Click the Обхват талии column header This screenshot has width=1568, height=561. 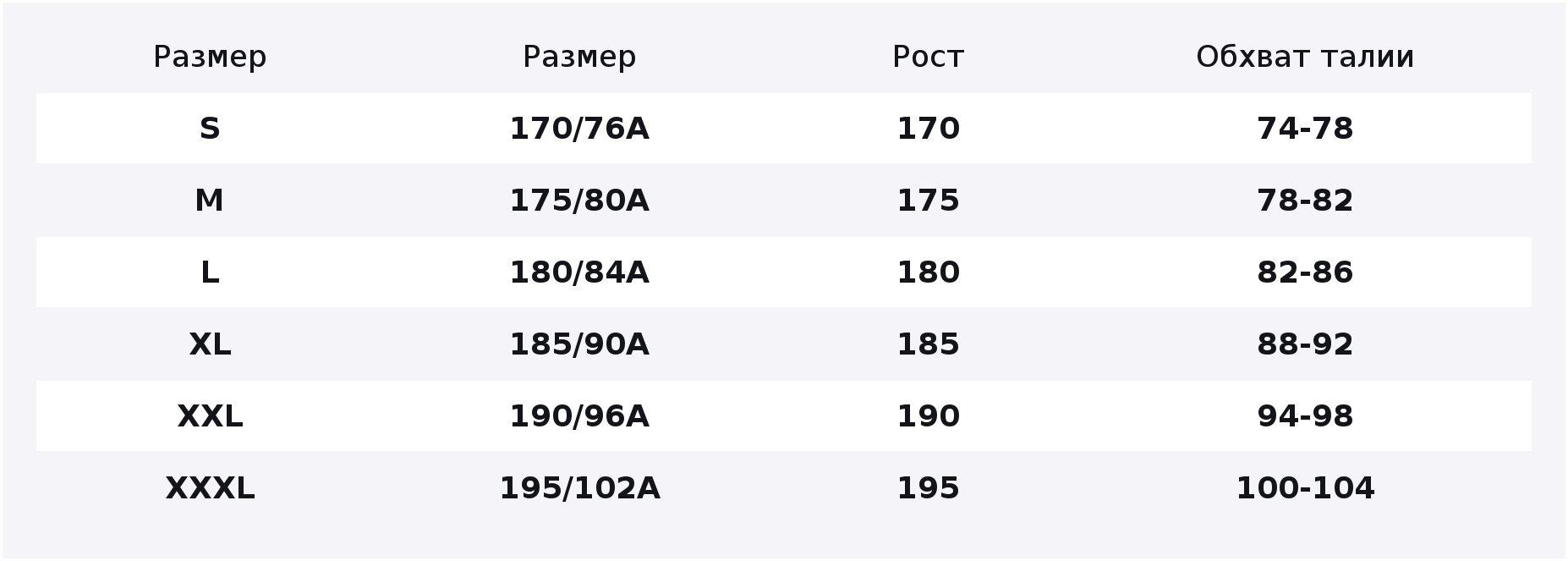point(1305,57)
